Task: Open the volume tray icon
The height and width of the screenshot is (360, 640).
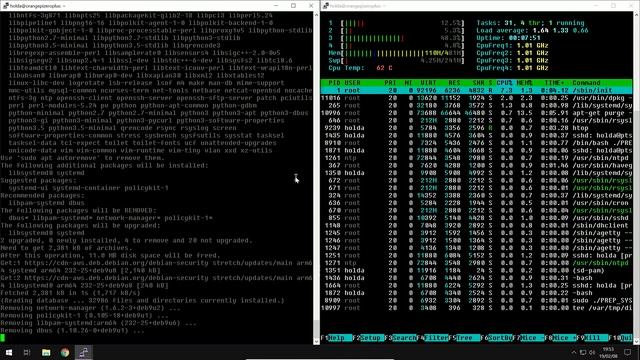Action: coord(591,352)
